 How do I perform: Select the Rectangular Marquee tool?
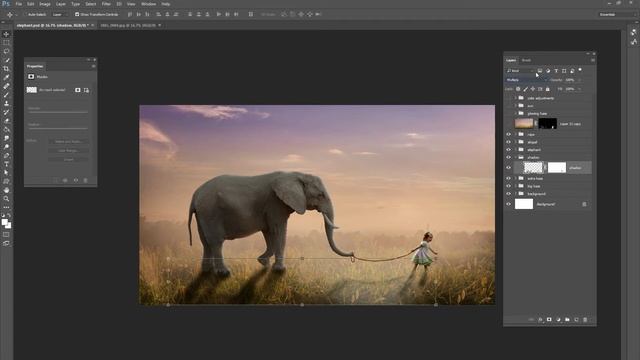pos(6,43)
